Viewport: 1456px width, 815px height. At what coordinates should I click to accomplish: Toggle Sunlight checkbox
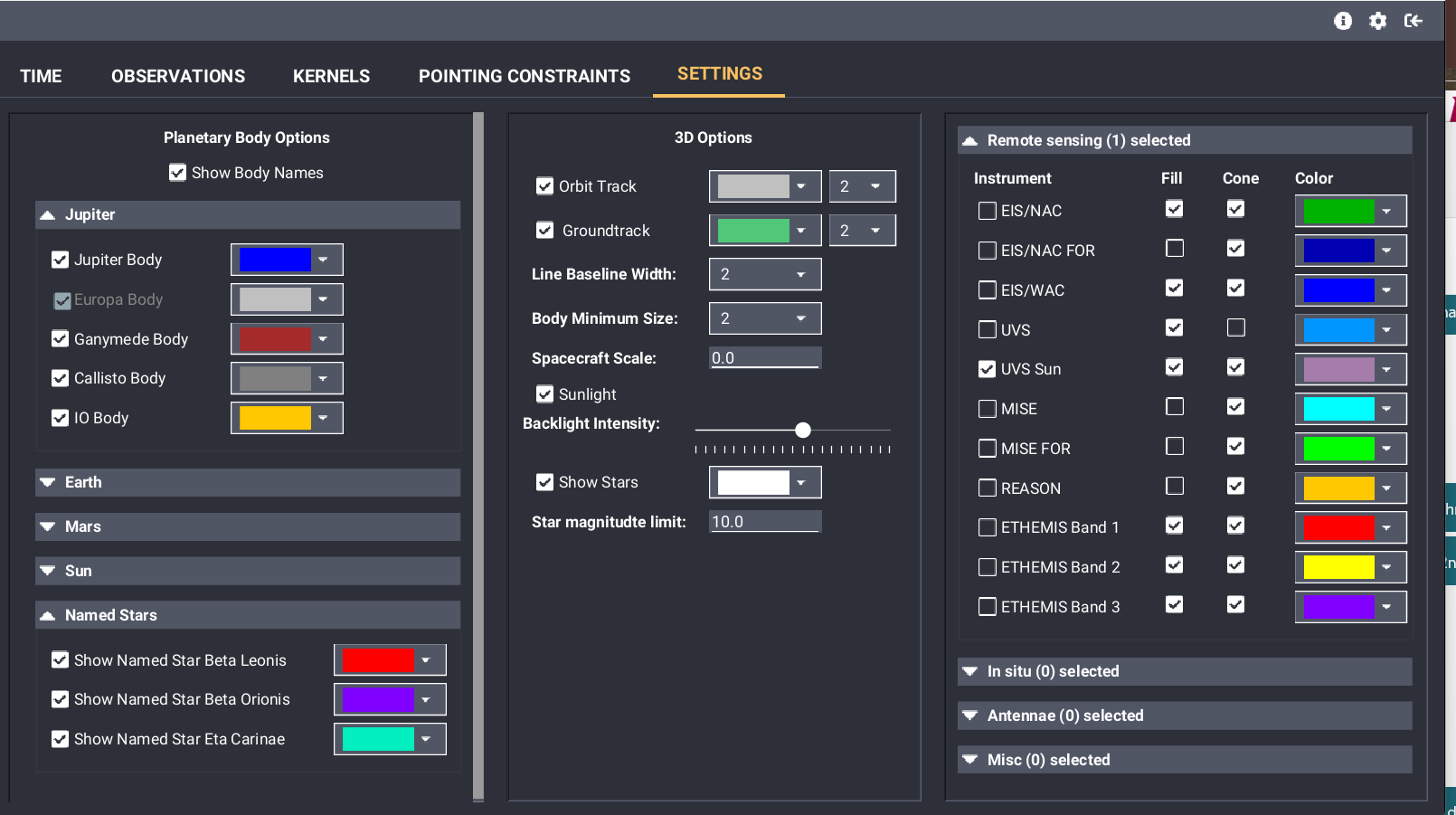[x=544, y=394]
